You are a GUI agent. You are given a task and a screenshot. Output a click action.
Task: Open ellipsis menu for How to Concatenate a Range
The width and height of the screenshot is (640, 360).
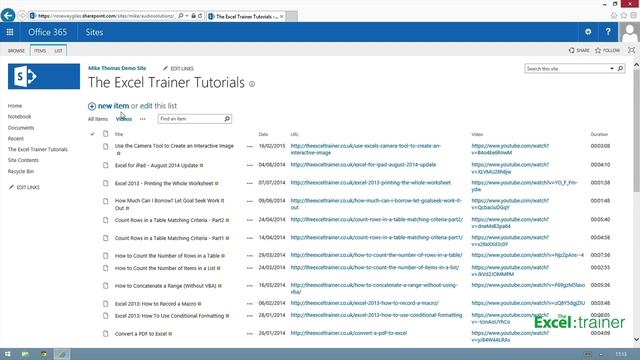[x=249, y=286]
